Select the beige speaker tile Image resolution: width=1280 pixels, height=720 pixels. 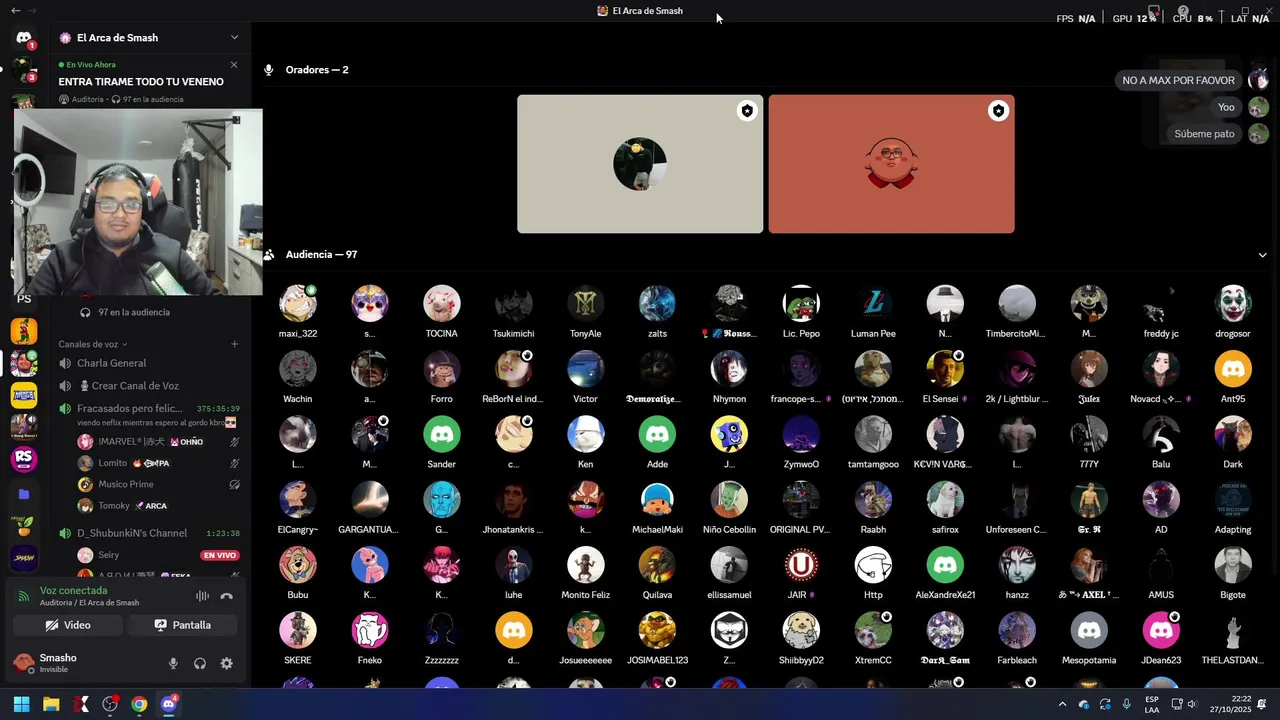[x=640, y=164]
